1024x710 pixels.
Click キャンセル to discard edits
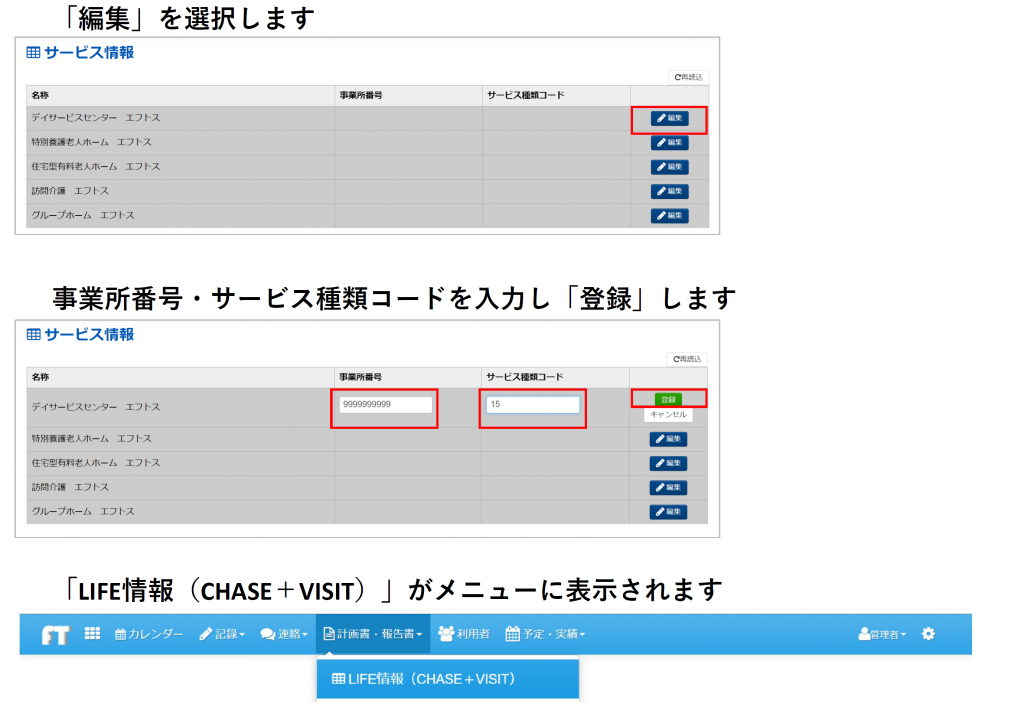(x=667, y=412)
